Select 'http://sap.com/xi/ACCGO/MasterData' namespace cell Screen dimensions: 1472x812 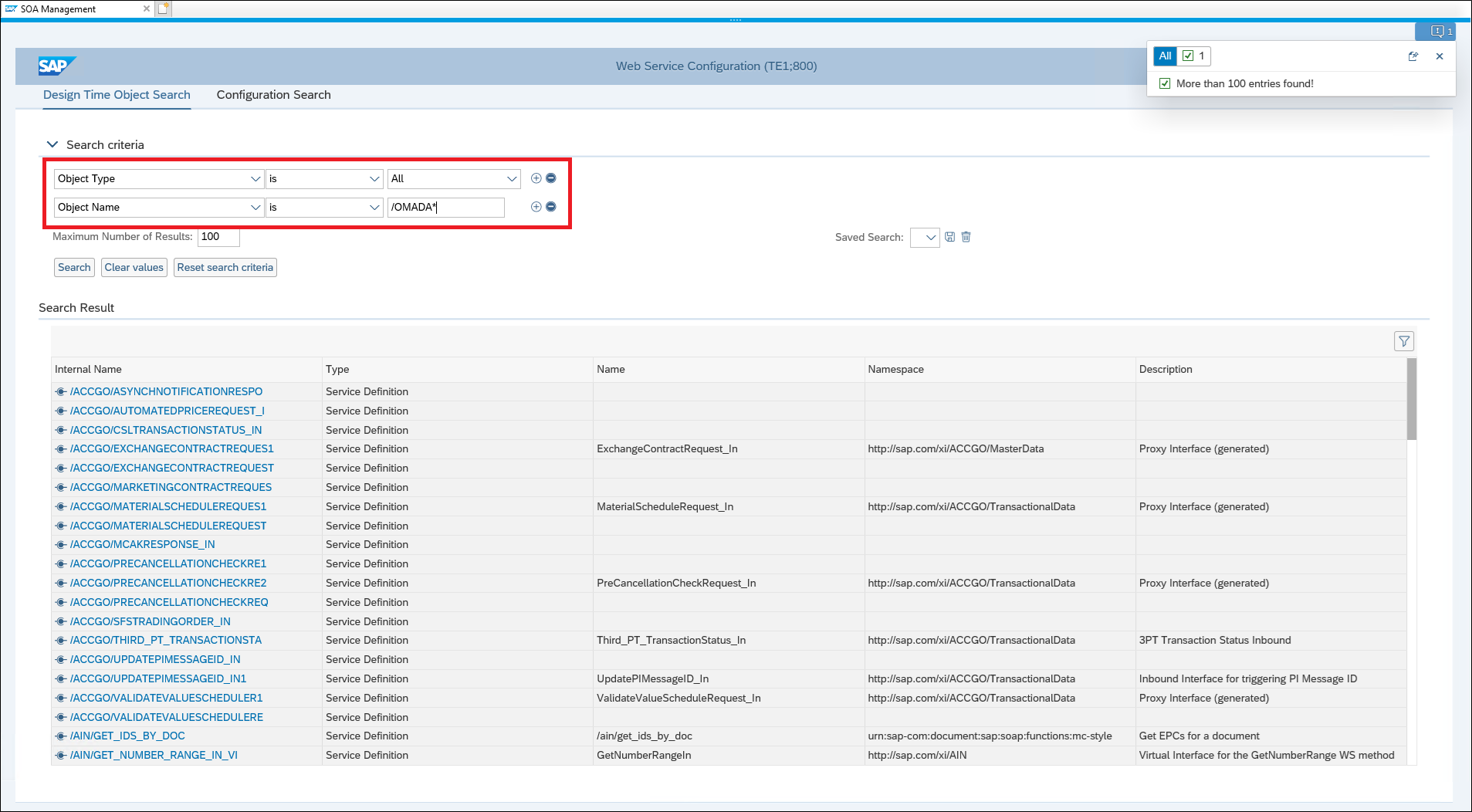click(956, 448)
